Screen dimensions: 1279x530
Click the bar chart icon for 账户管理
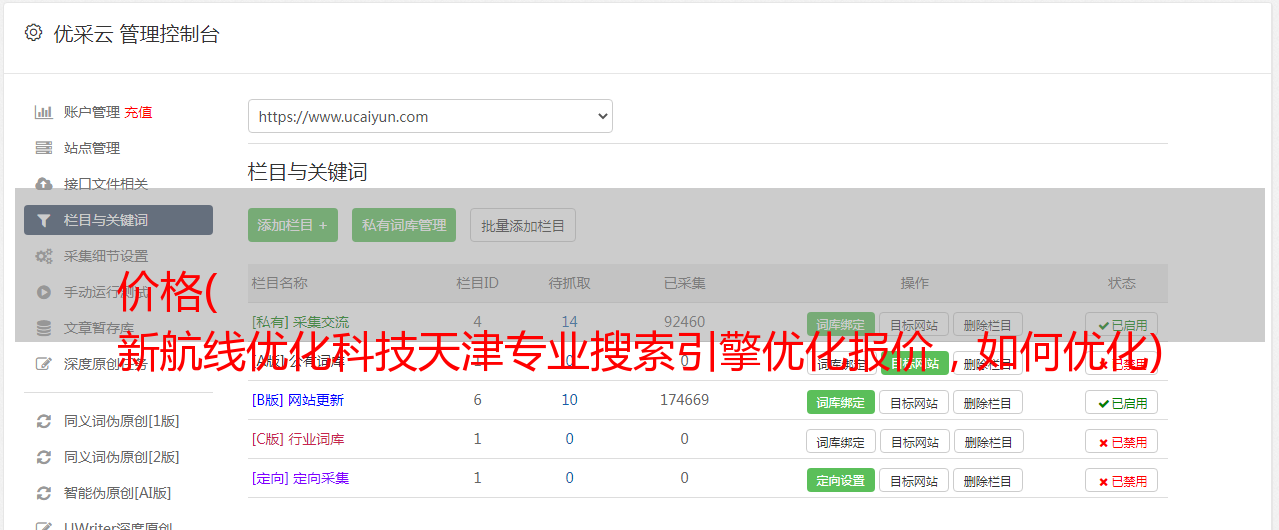tap(44, 112)
